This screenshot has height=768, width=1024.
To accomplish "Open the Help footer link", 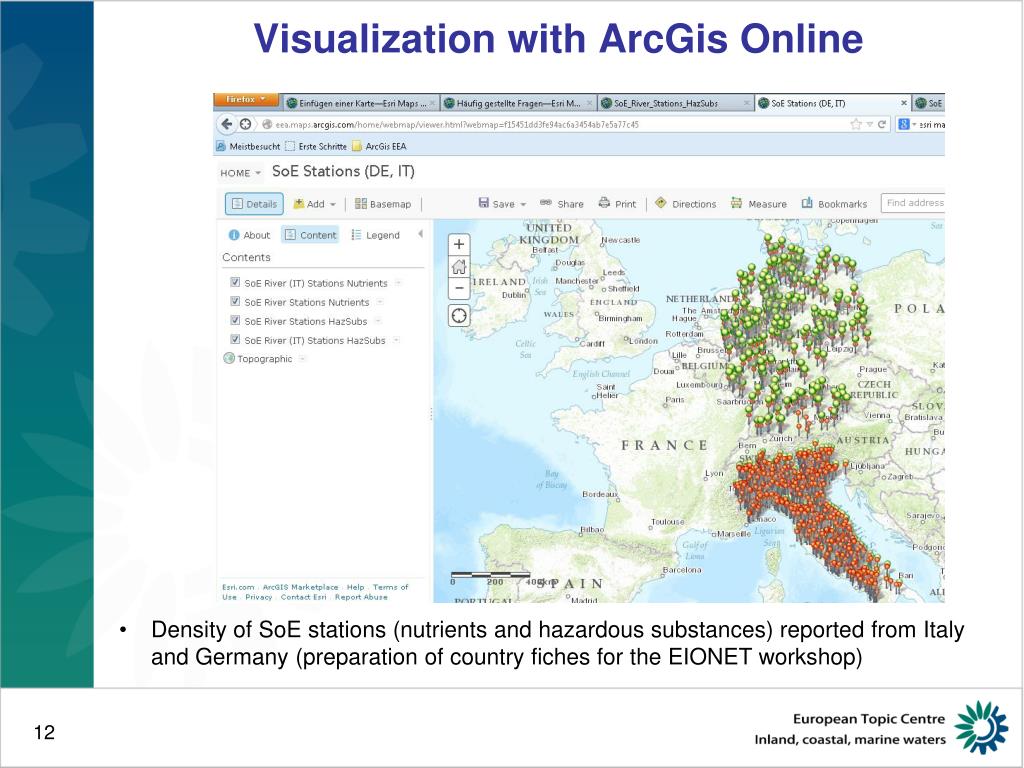I will [355, 587].
